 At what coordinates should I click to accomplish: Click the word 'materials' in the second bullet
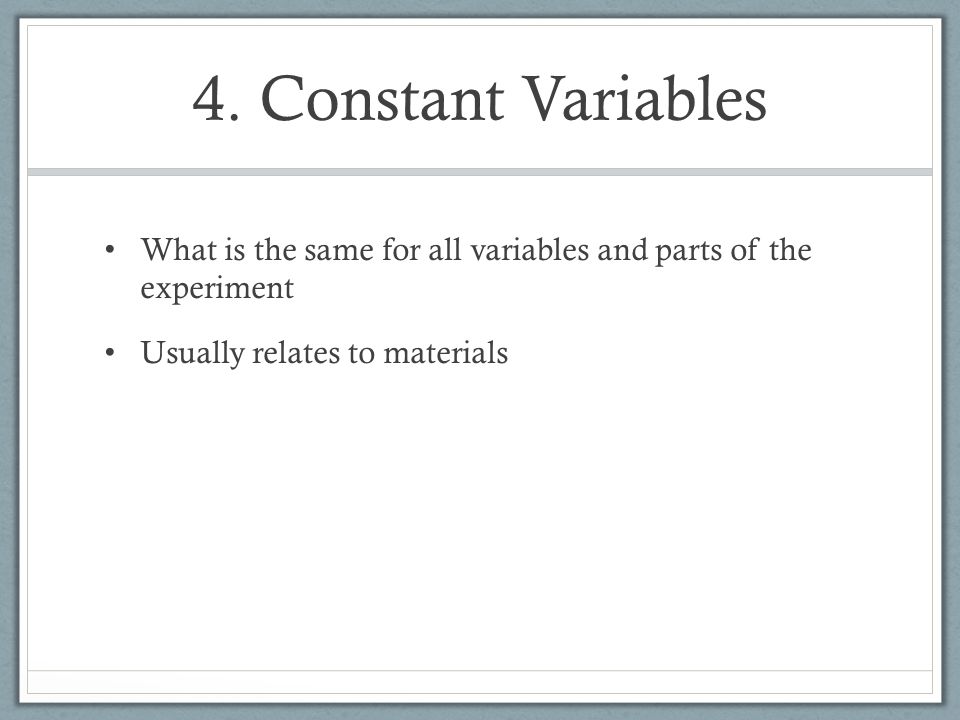tap(445, 353)
